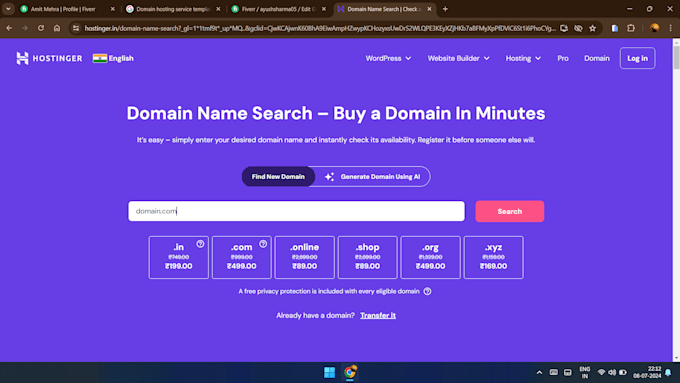680x383 pixels.
Task: Click the browser address bar URL
Action: [320, 28]
